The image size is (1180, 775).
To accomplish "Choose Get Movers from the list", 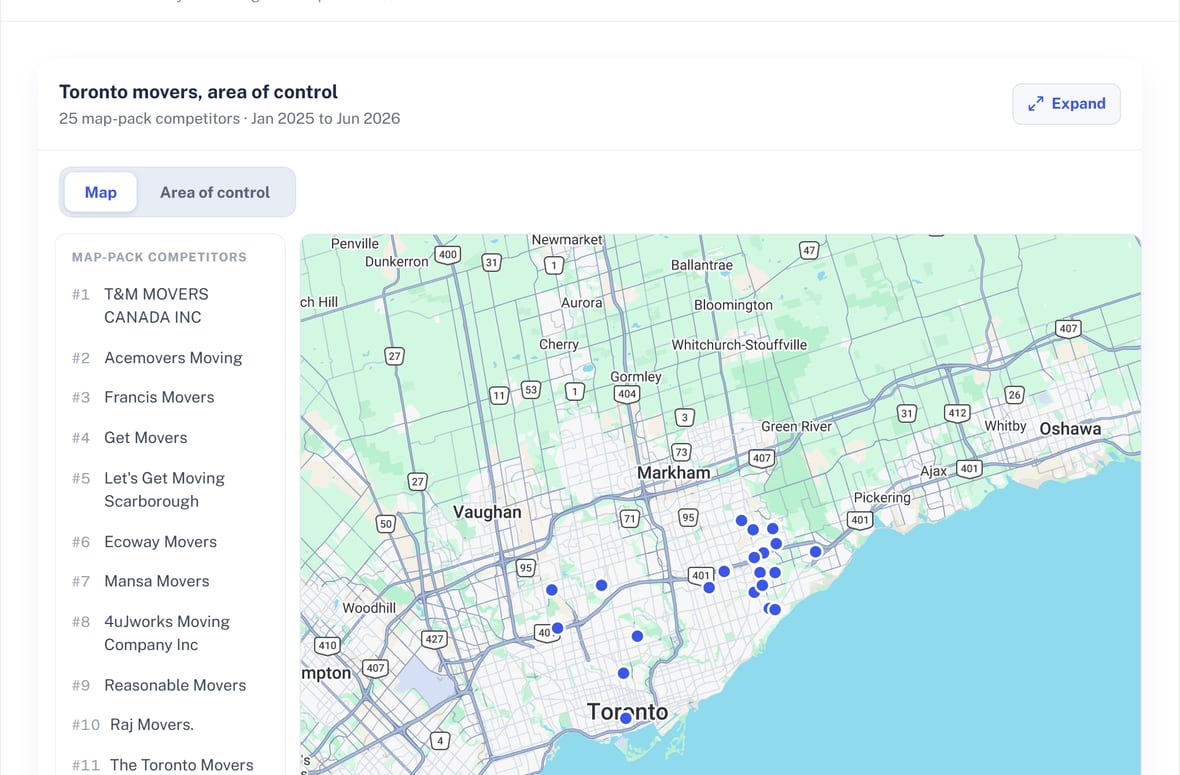I will tap(145, 438).
